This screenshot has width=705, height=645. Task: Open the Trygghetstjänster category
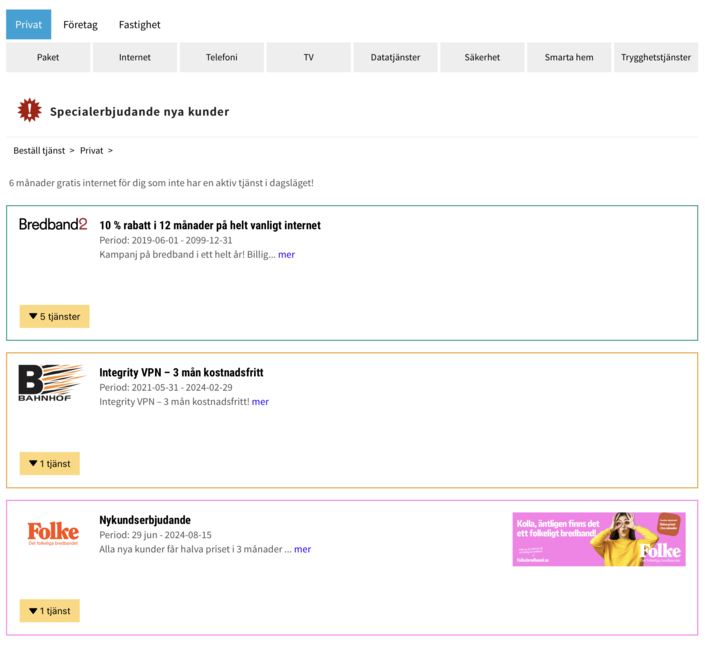point(655,57)
